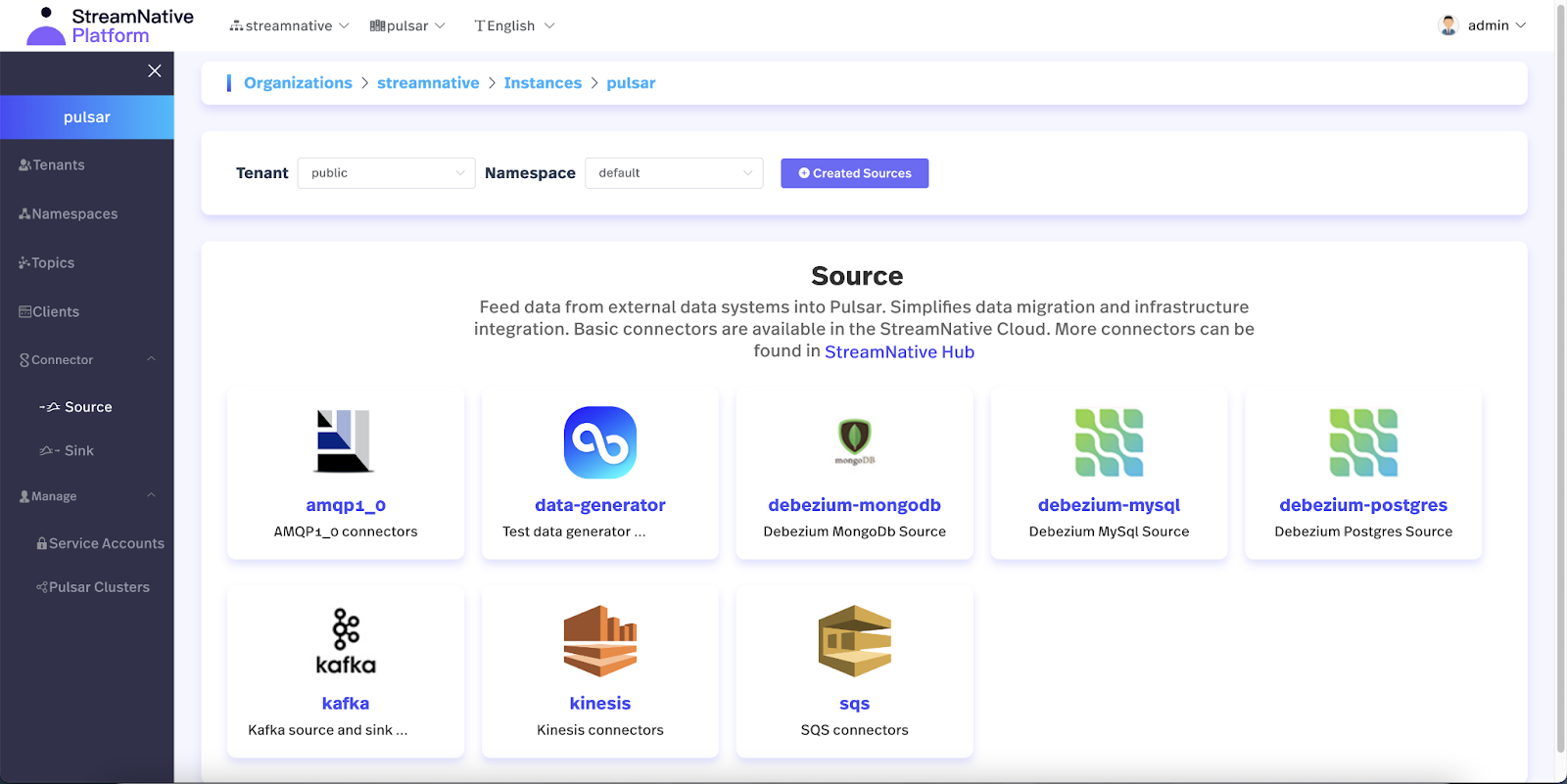Open the debezium-postgres title link
This screenshot has width=1567, height=784.
pos(1363,505)
